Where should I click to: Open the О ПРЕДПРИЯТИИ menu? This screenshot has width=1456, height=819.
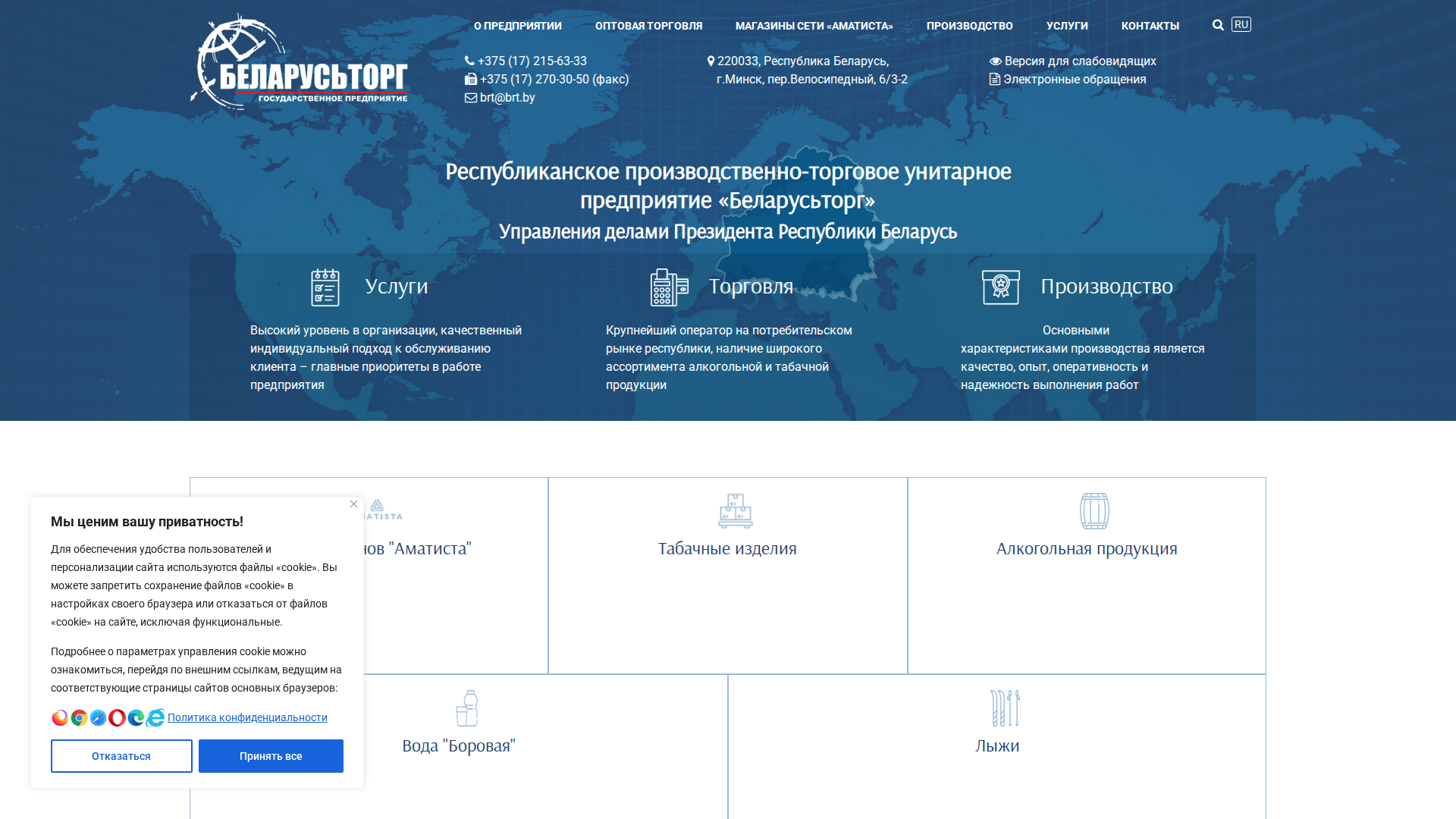518,26
